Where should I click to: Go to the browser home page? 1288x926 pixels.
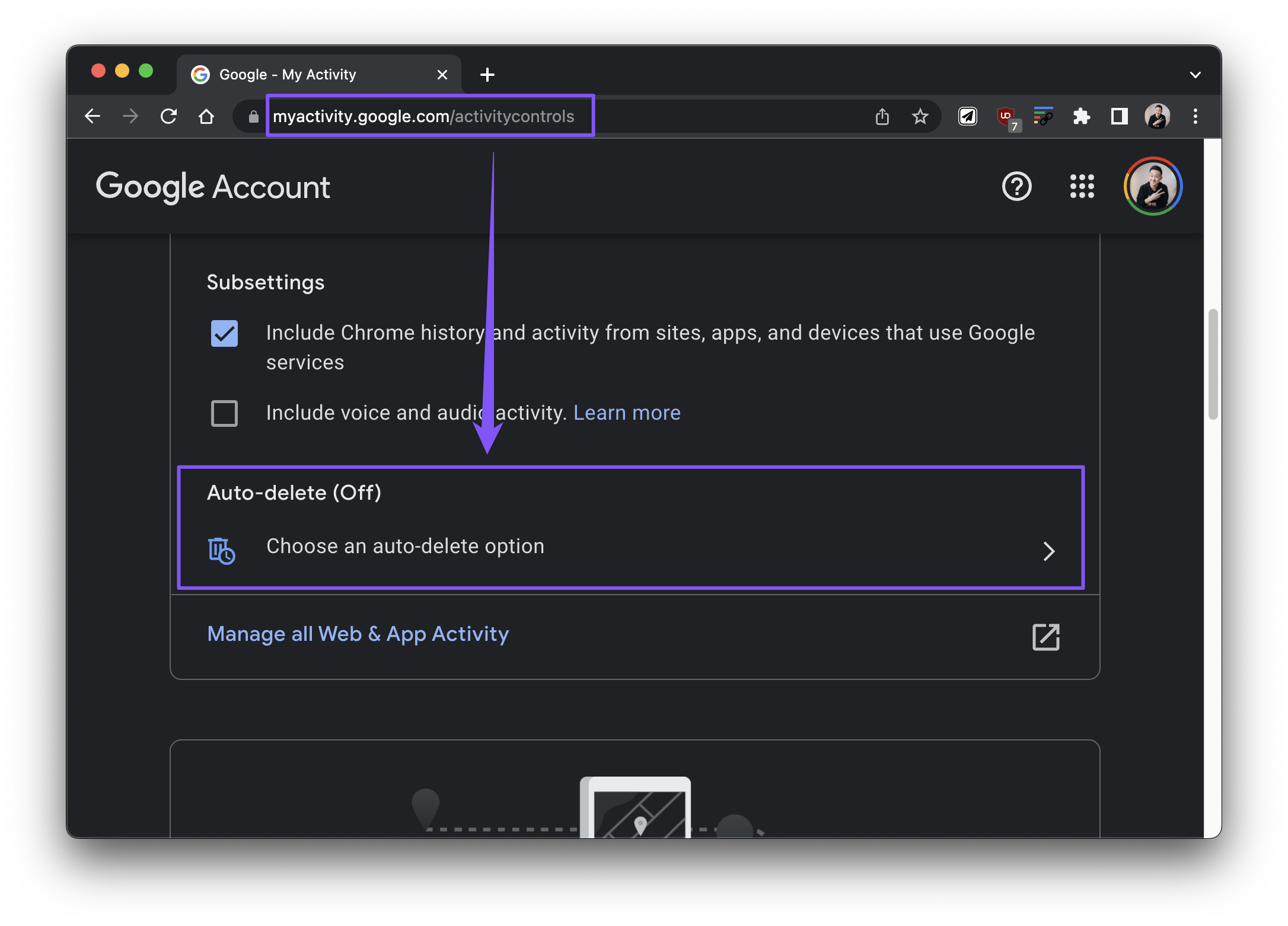coord(206,116)
